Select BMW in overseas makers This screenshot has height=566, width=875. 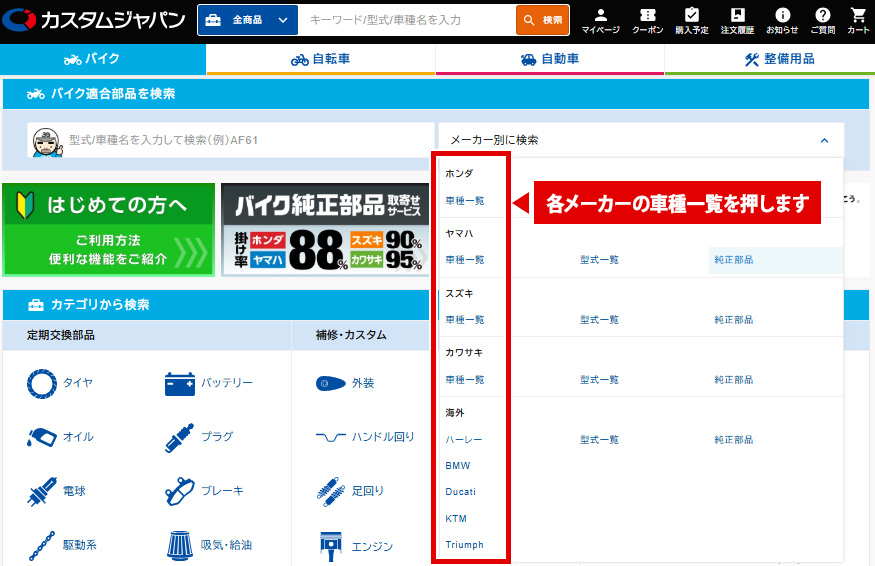pyautogui.click(x=458, y=466)
